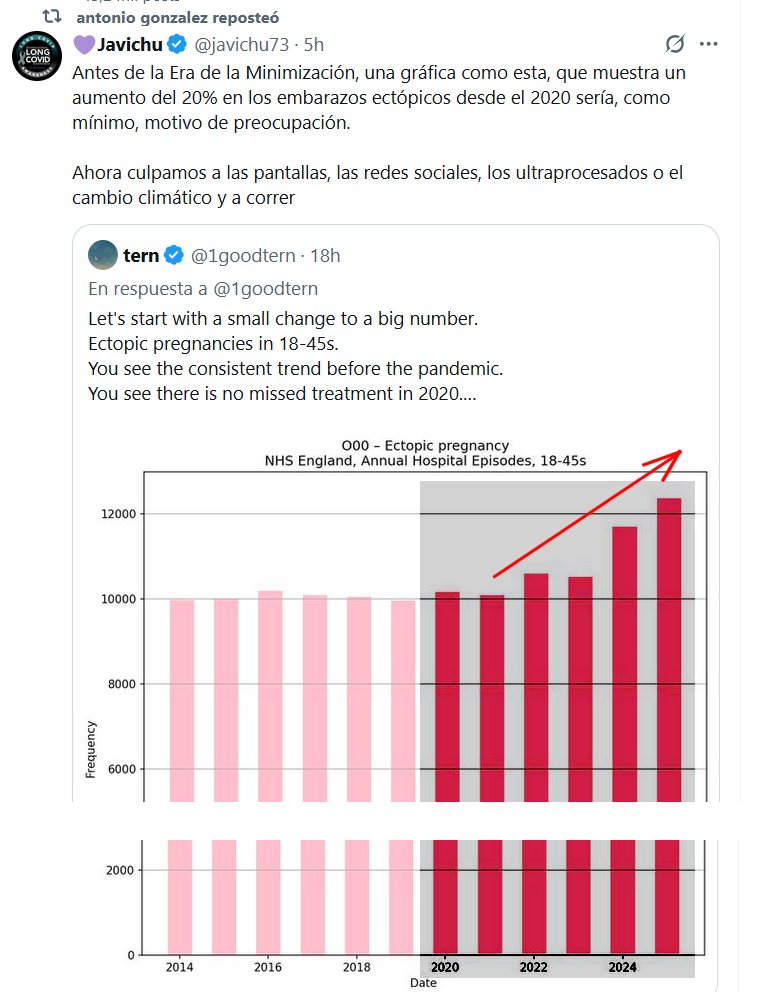This screenshot has width=766, height=992.
Task: Open the tern display name in quoted post
Action: coord(141,256)
